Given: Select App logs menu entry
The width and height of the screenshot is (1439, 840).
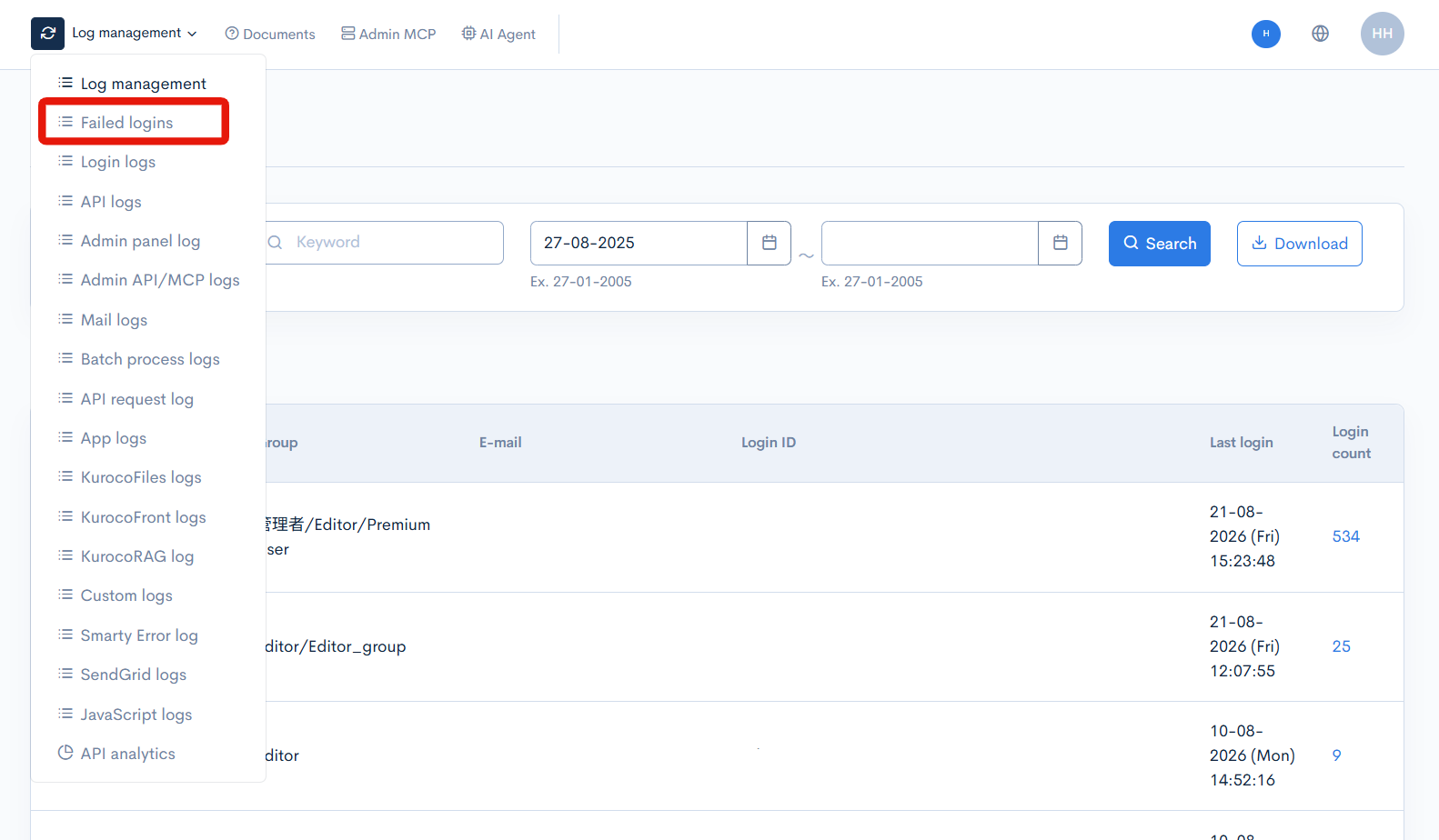Looking at the screenshot, I should pyautogui.click(x=103, y=438).
